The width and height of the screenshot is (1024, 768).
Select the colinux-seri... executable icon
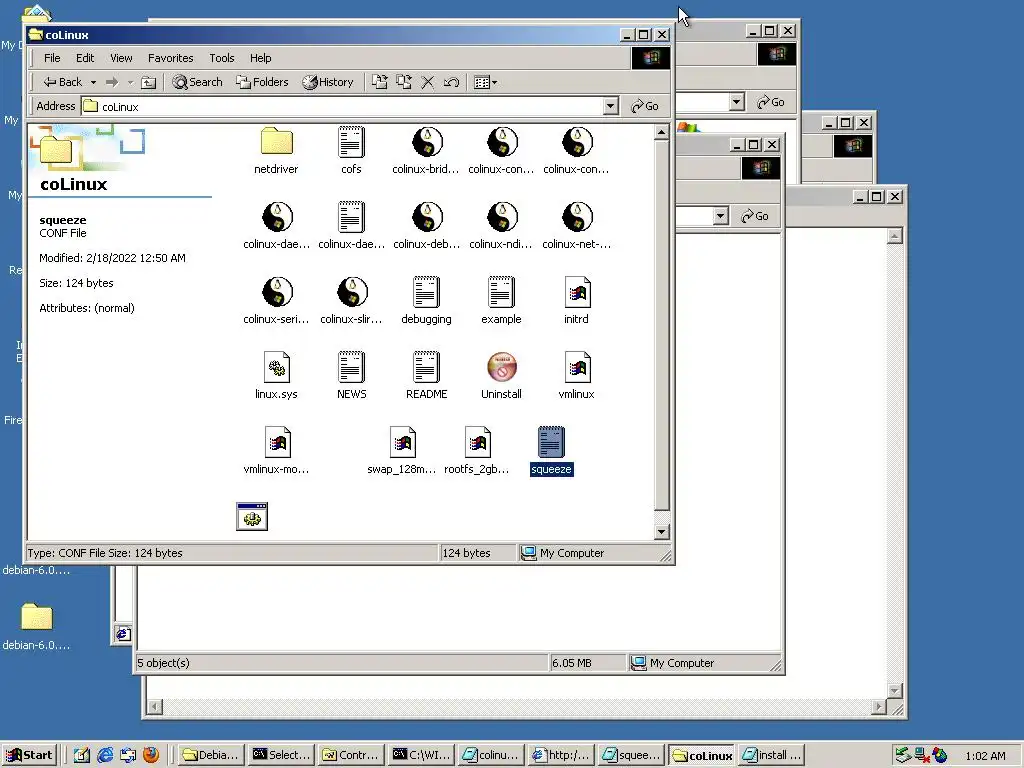277,293
